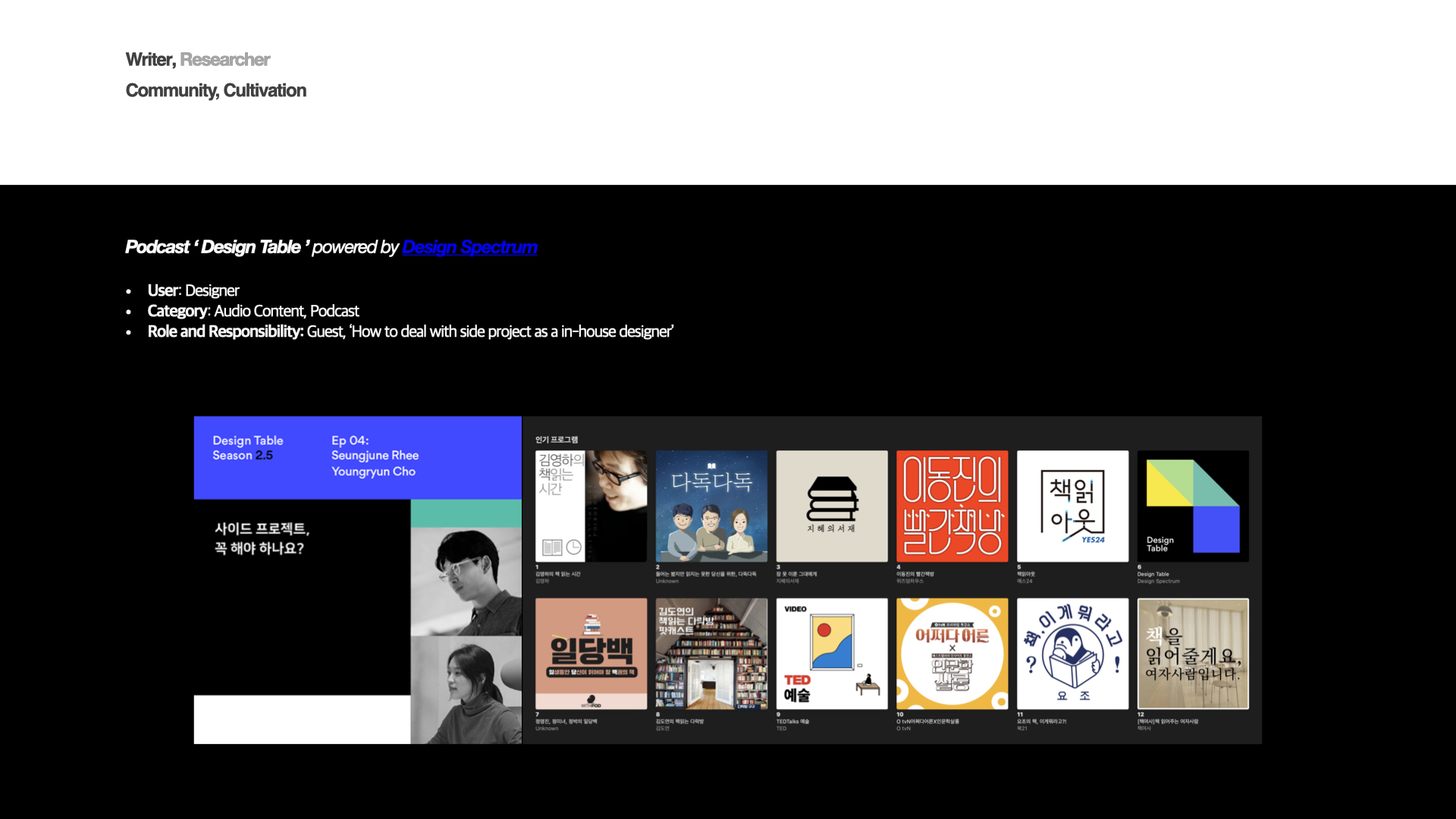The image size is (1456, 819).
Task: Click the red 이동진의 빨간책방 cover
Action: tap(952, 506)
